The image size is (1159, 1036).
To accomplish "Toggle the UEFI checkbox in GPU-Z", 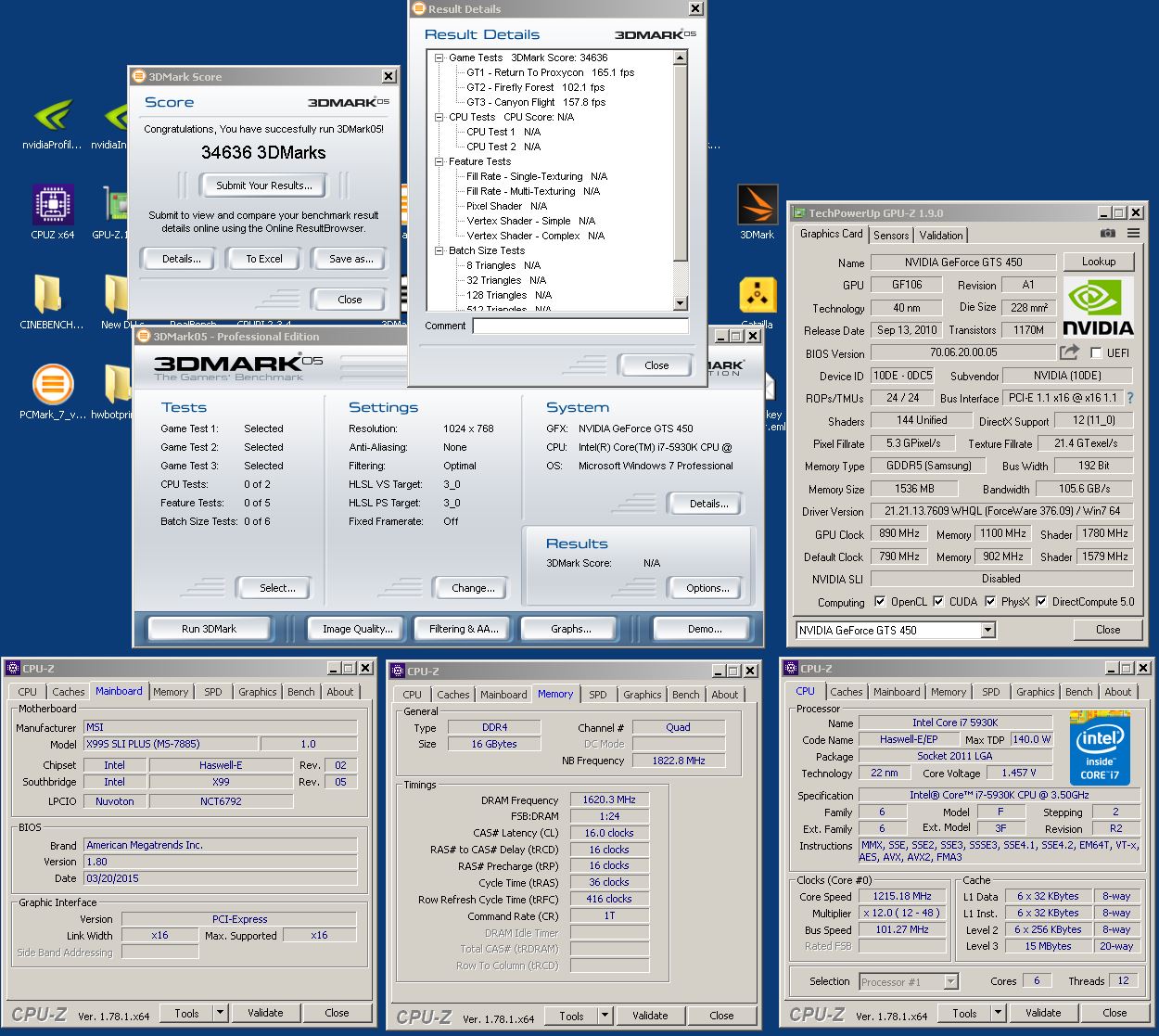I will tap(1096, 352).
